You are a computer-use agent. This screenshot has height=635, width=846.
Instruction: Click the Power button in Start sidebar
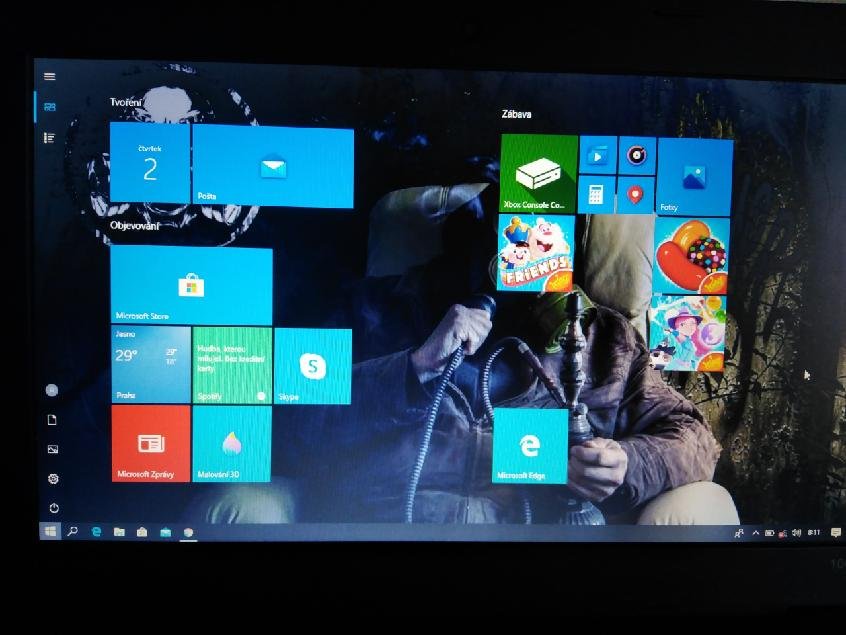(53, 508)
